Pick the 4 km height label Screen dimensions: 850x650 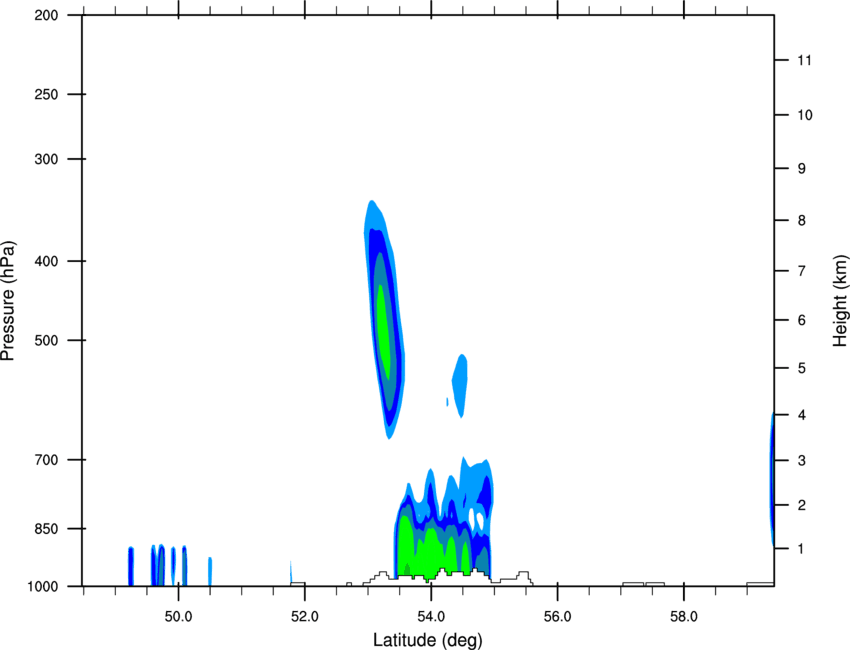click(801, 415)
